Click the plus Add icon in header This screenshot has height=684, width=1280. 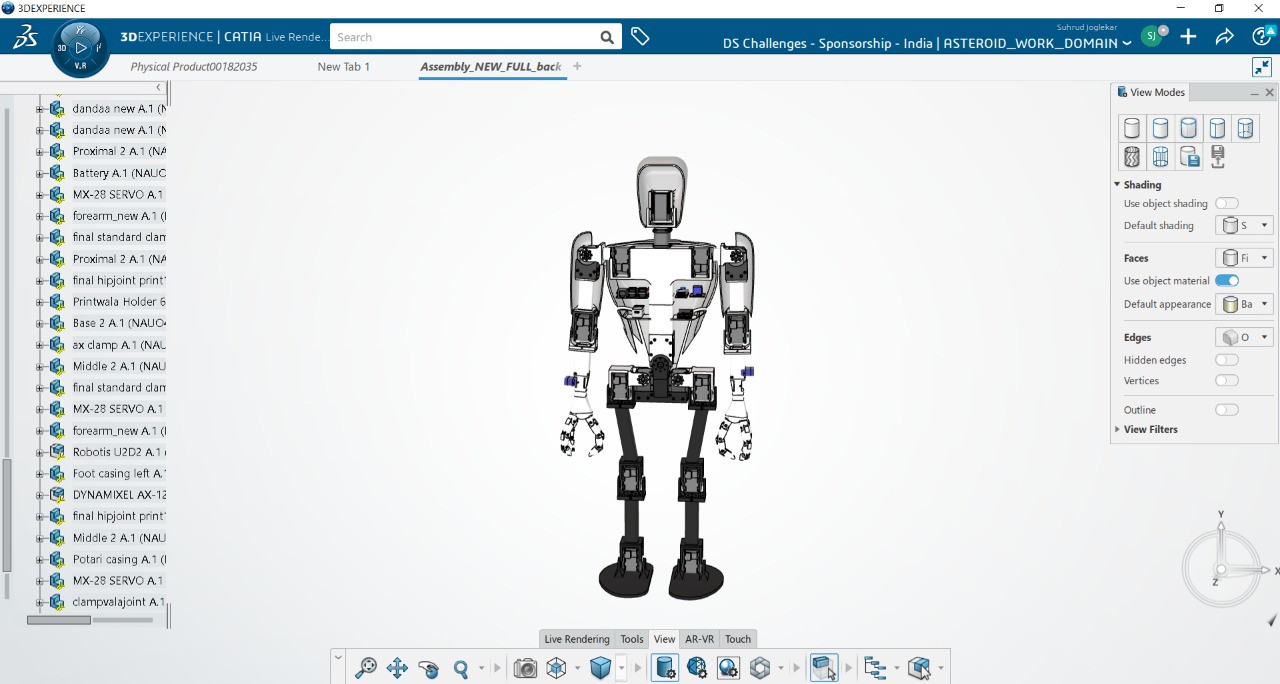pyautogui.click(x=1188, y=37)
